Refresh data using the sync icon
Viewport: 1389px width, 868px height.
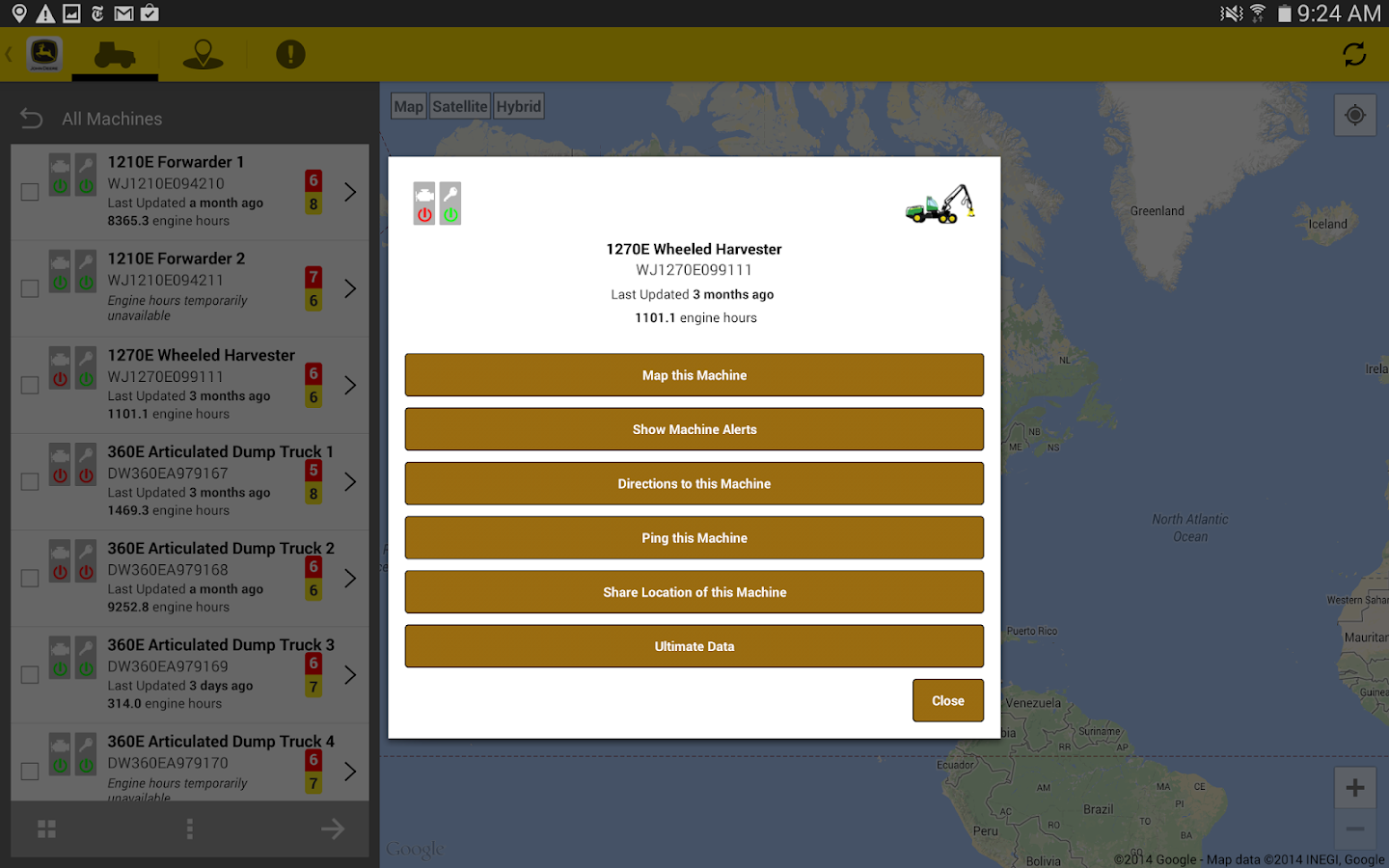click(x=1354, y=54)
